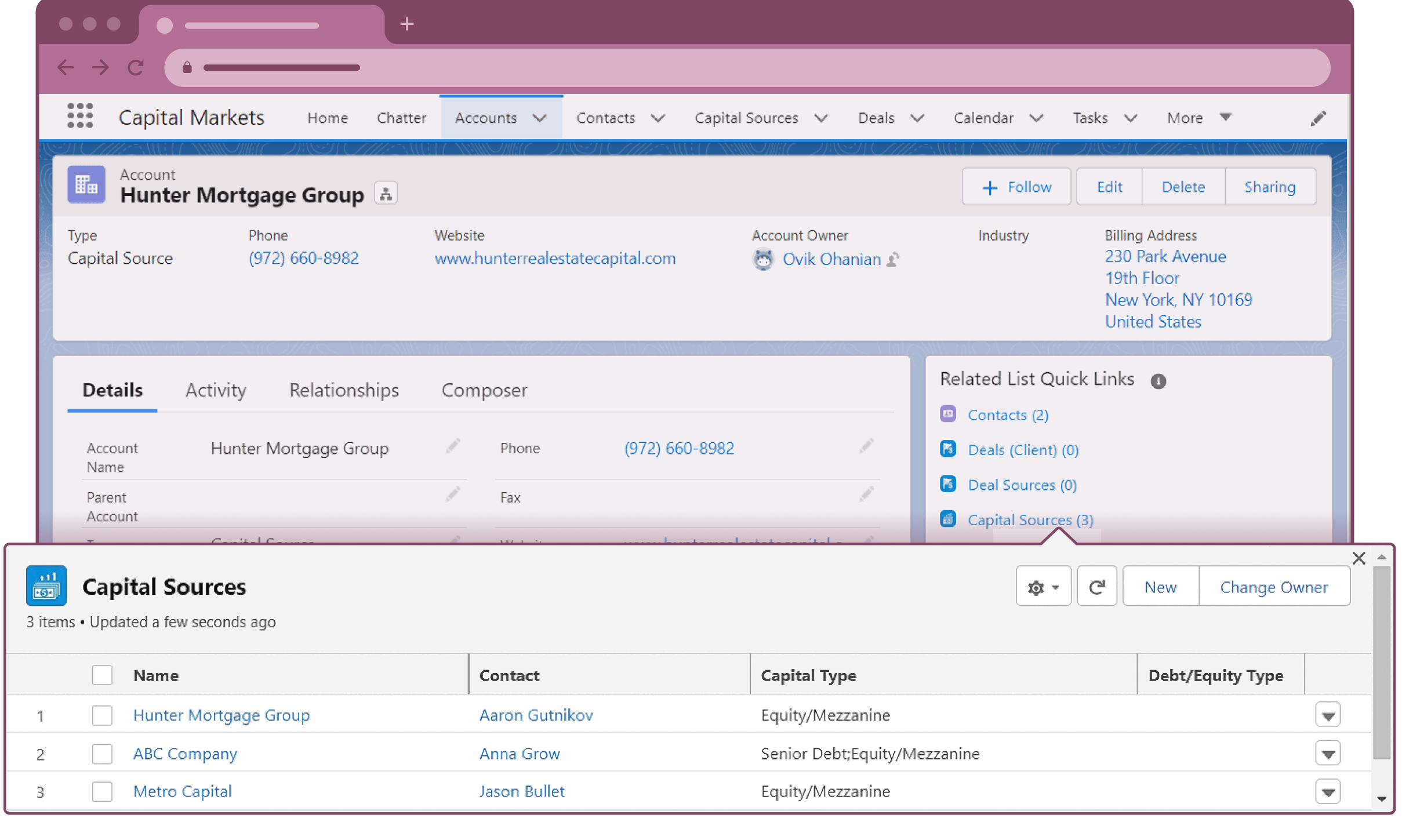
Task: Open row actions for Hunter Mortgage Group
Action: [1328, 715]
